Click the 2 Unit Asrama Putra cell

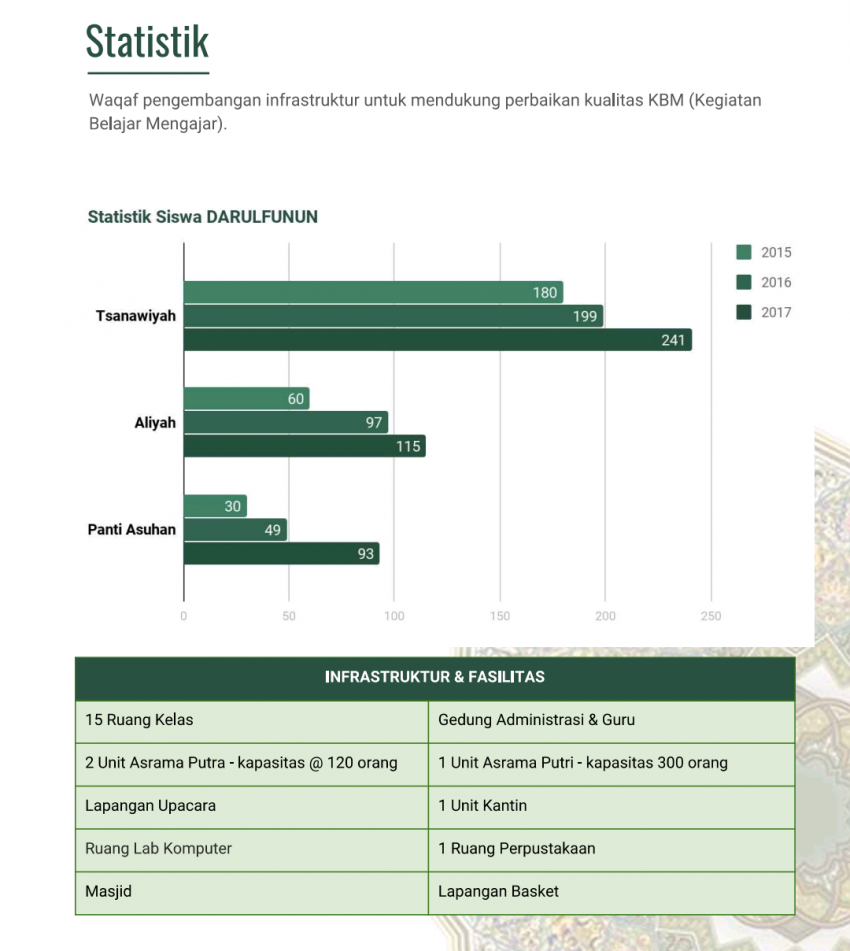click(x=252, y=764)
